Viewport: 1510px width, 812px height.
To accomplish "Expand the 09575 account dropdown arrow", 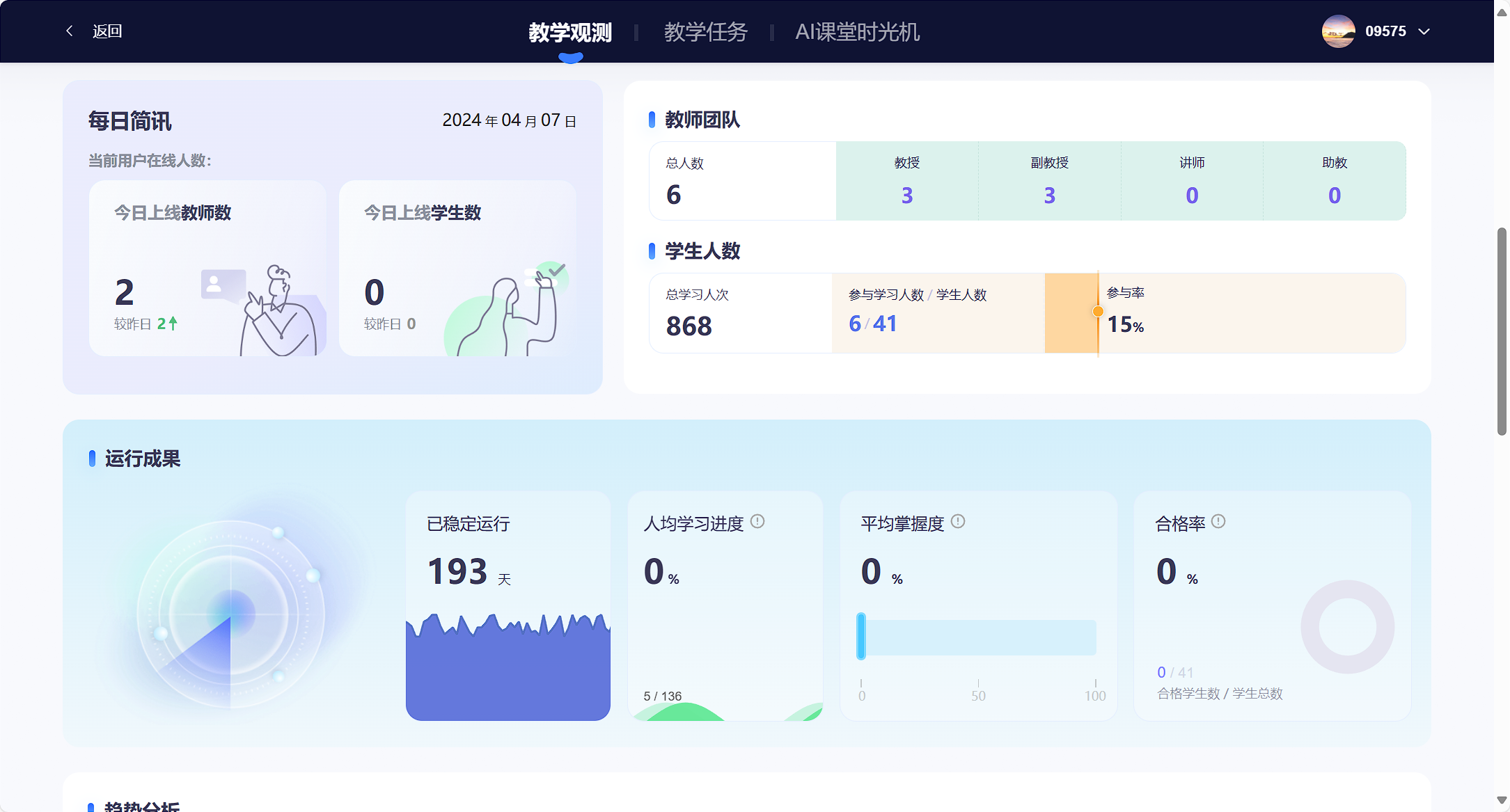I will 1424,31.
